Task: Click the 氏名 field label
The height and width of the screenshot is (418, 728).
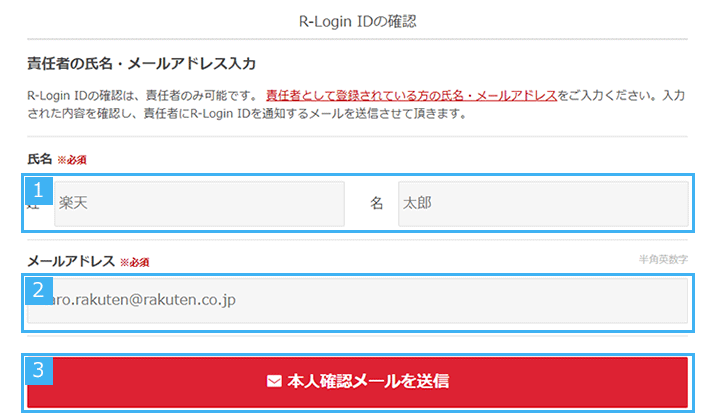Action: [x=39, y=159]
